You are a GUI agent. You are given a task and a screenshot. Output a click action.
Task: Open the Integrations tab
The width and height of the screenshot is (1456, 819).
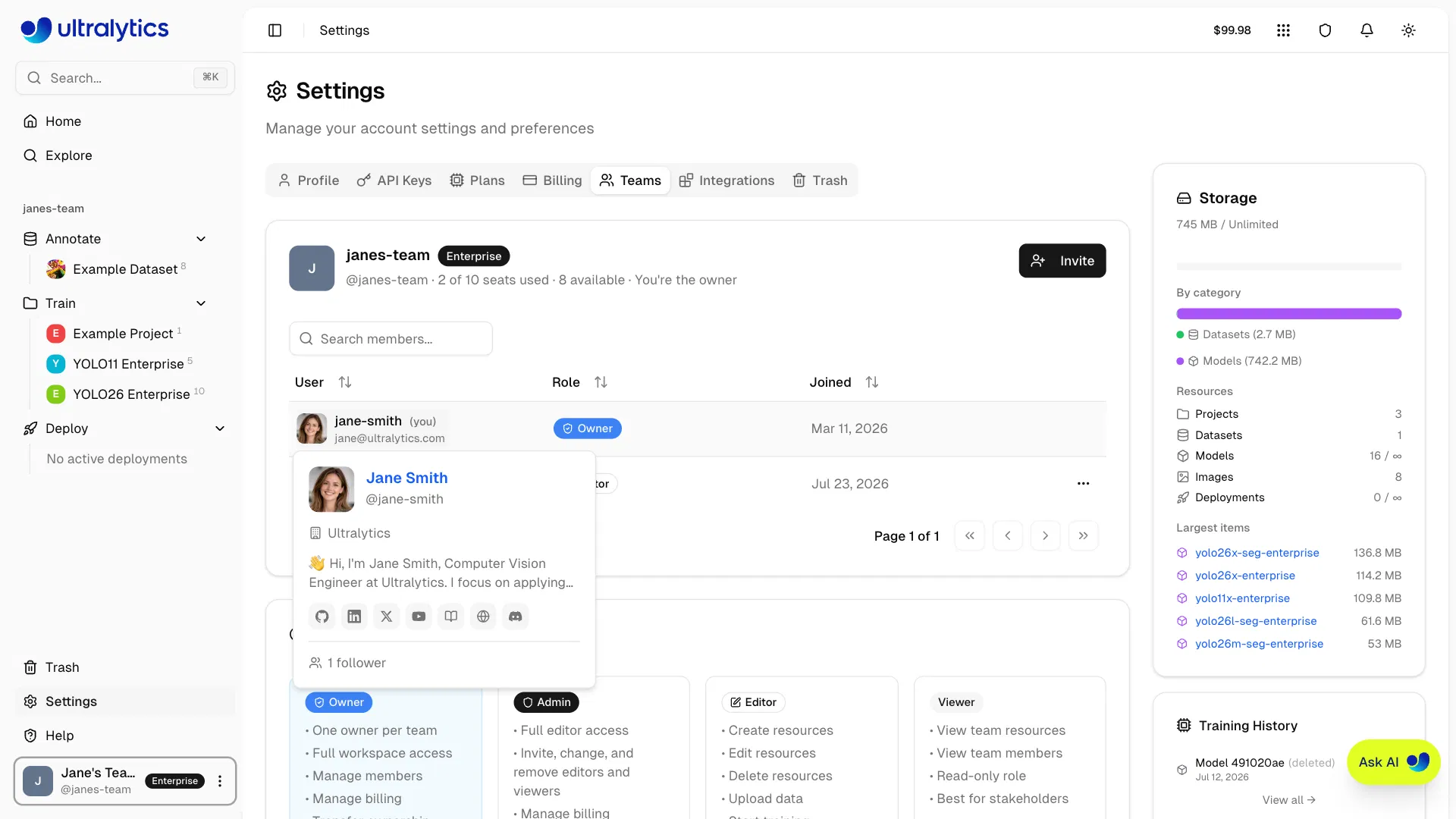[x=726, y=180]
